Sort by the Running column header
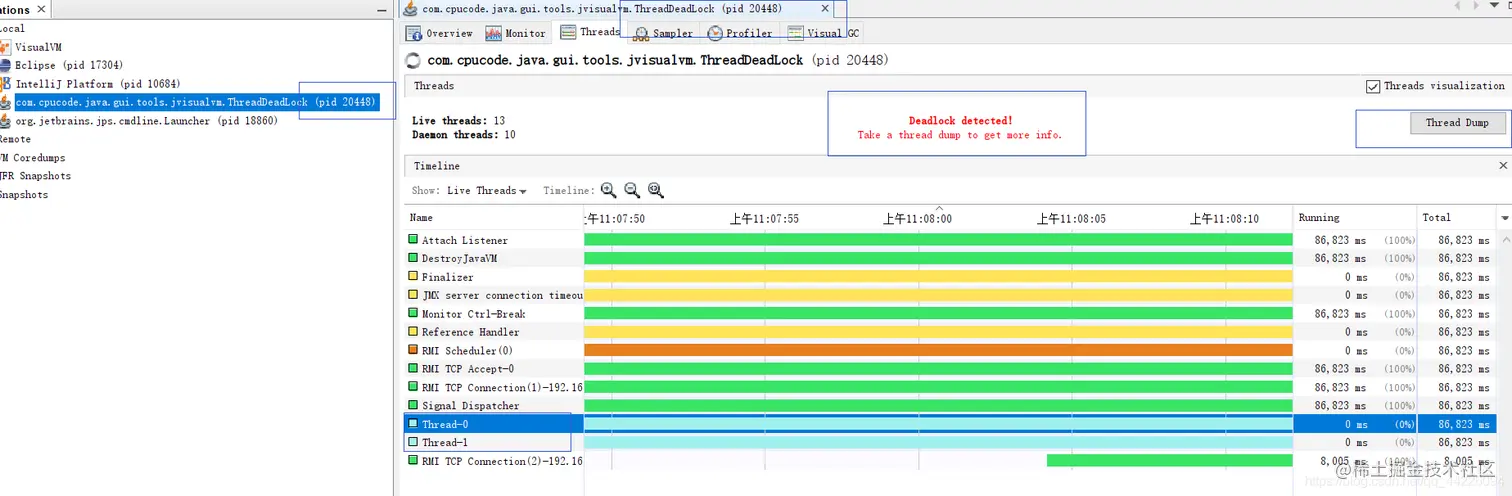Viewport: 1512px width, 496px height. tap(1354, 217)
